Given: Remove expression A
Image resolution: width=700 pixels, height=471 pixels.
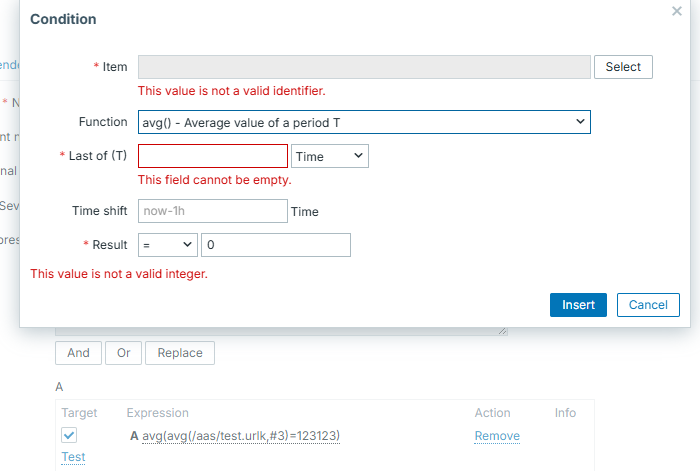Looking at the screenshot, I should (497, 436).
